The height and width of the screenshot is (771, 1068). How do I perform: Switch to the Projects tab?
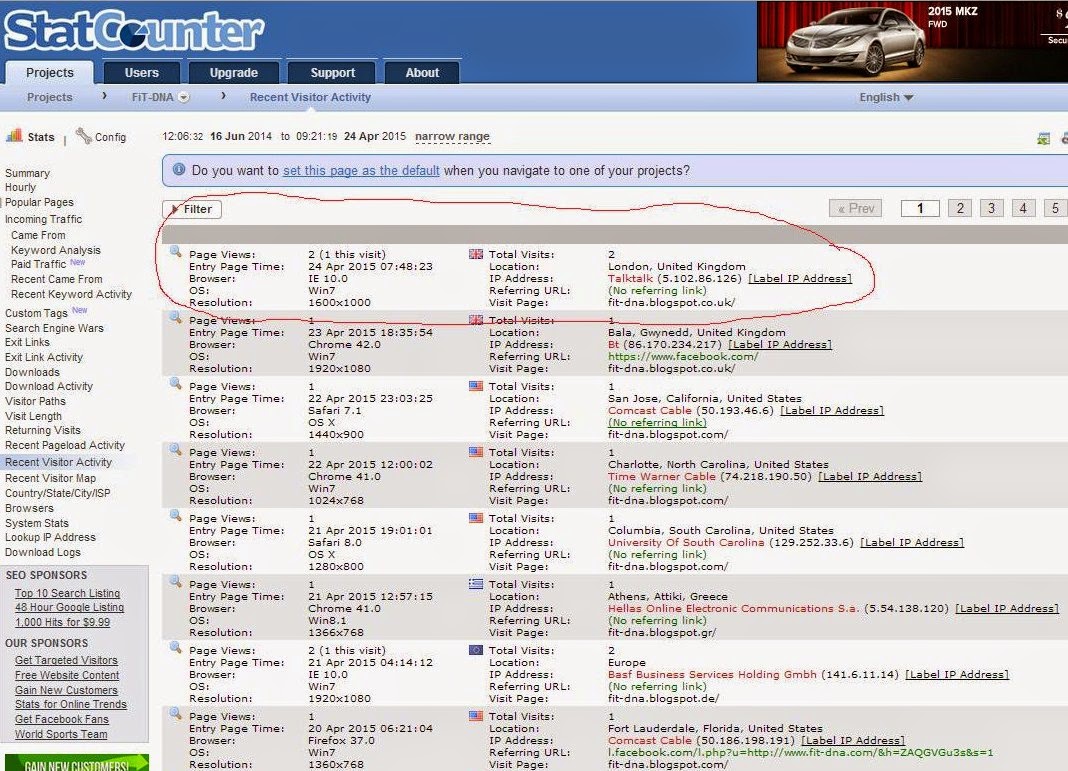pos(50,73)
